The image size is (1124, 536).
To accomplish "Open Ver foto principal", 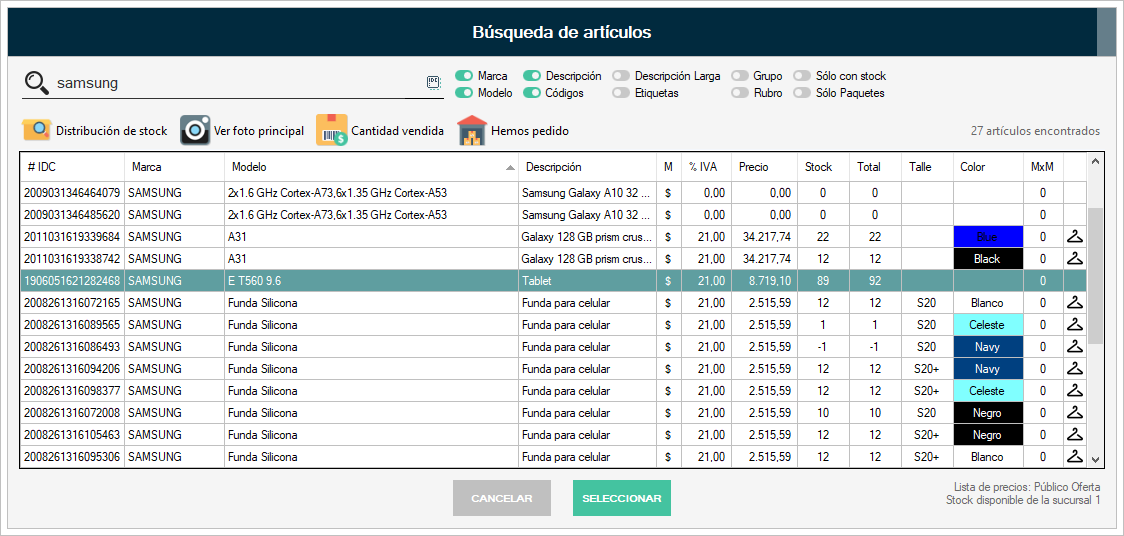I will click(242, 131).
